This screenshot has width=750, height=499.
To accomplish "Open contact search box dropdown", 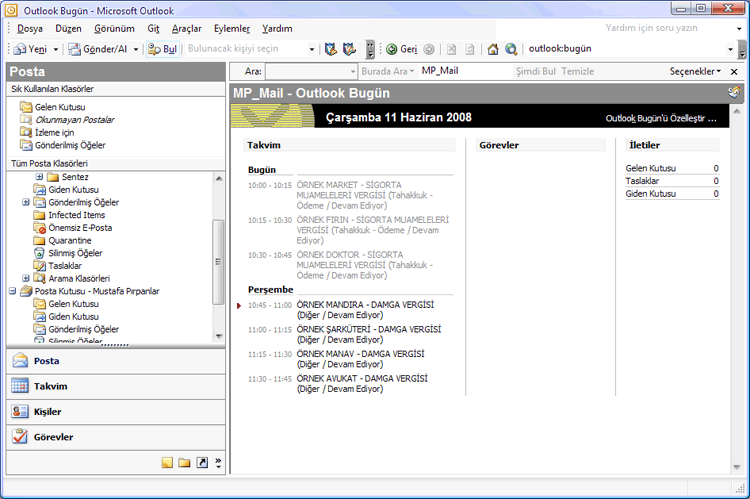I will tap(312, 49).
